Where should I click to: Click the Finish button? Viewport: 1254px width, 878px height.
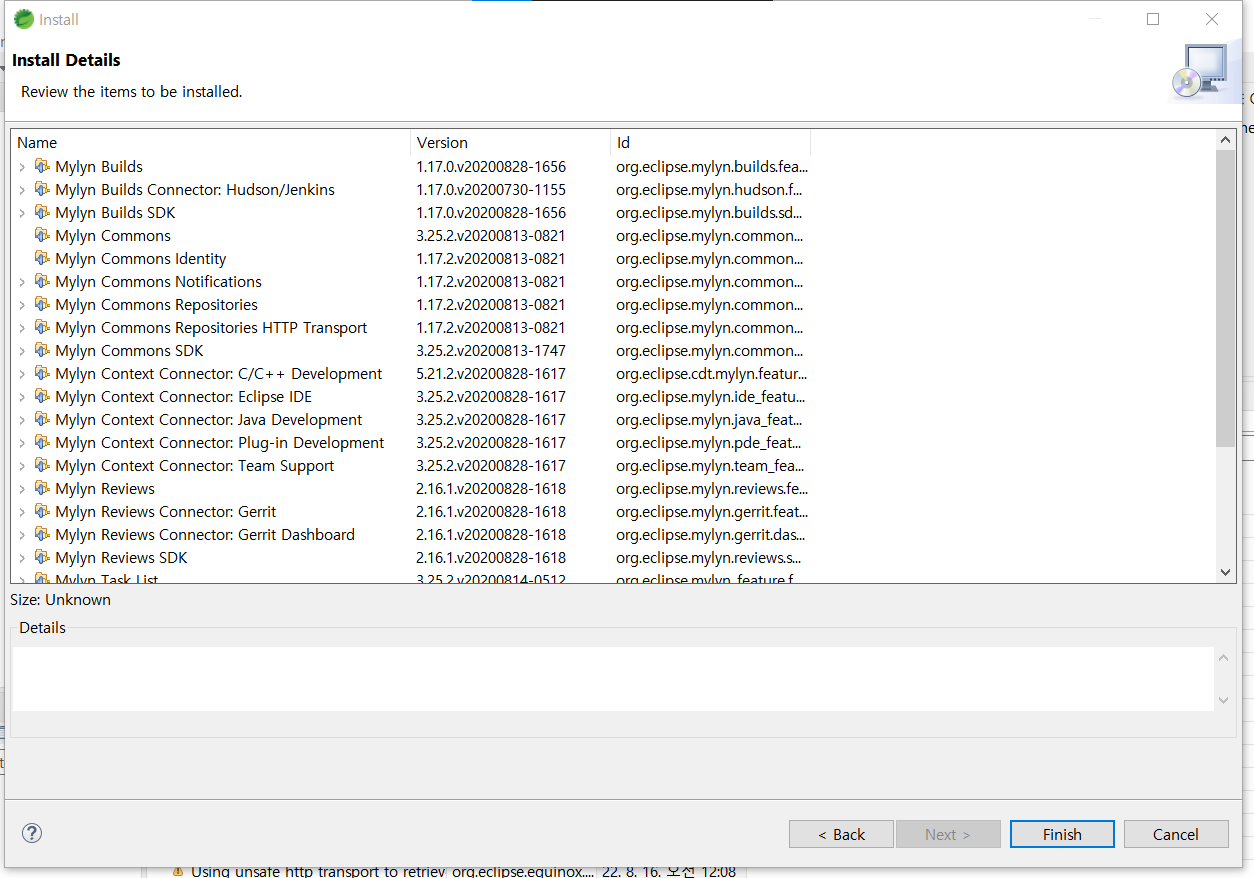pos(1062,834)
